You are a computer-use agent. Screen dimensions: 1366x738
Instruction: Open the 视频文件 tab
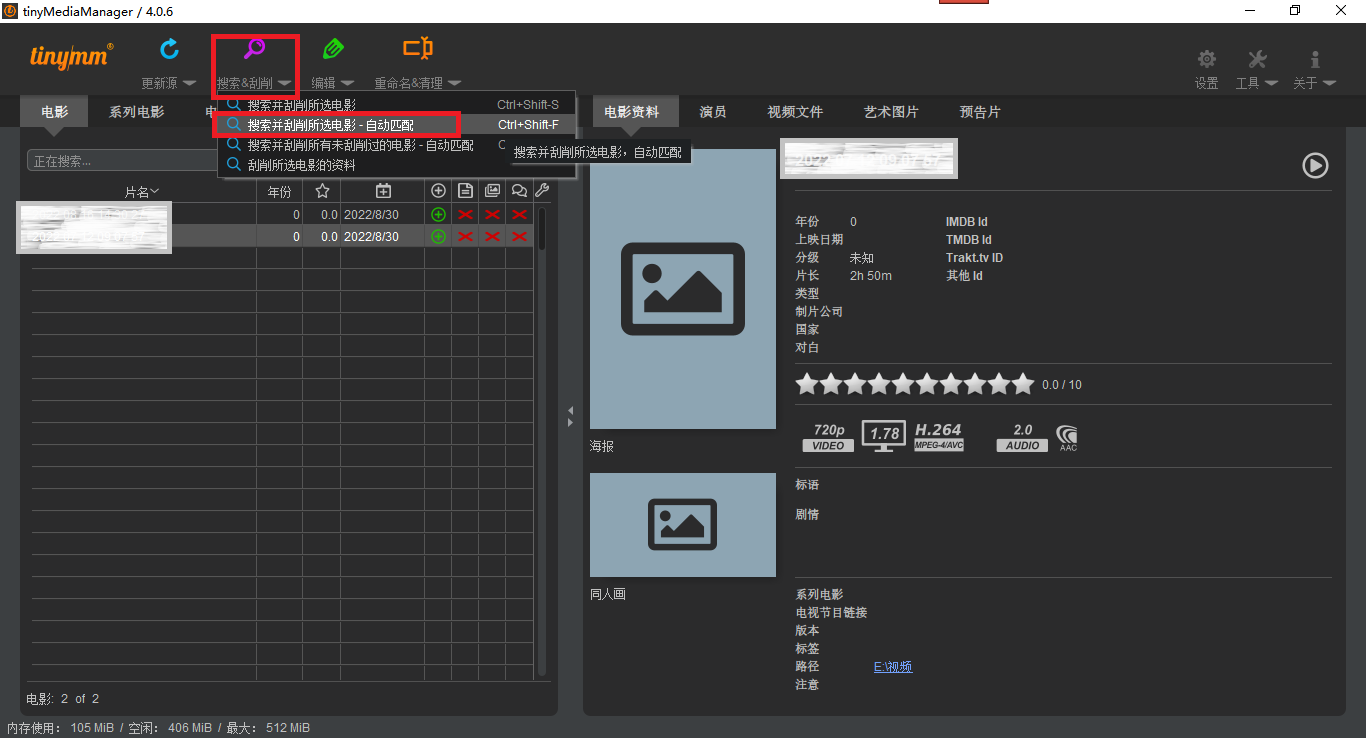pyautogui.click(x=795, y=112)
